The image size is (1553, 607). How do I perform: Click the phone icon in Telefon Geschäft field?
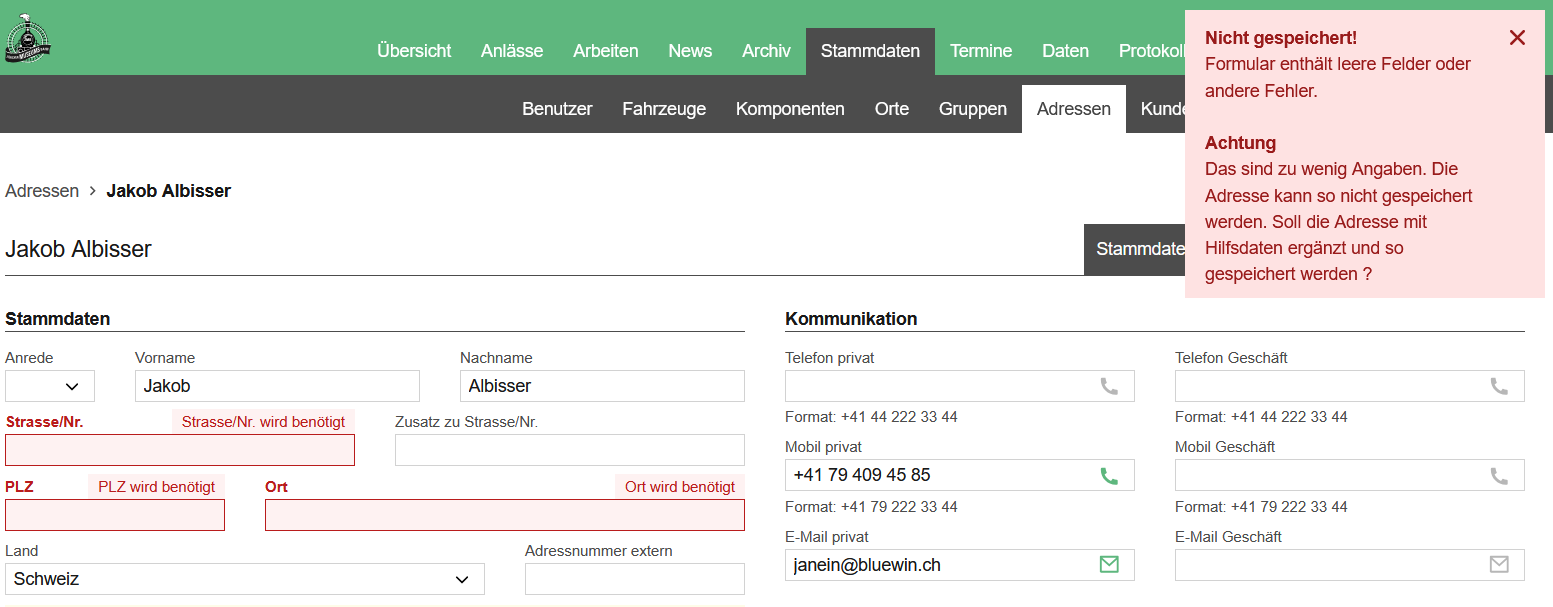[x=1497, y=386]
